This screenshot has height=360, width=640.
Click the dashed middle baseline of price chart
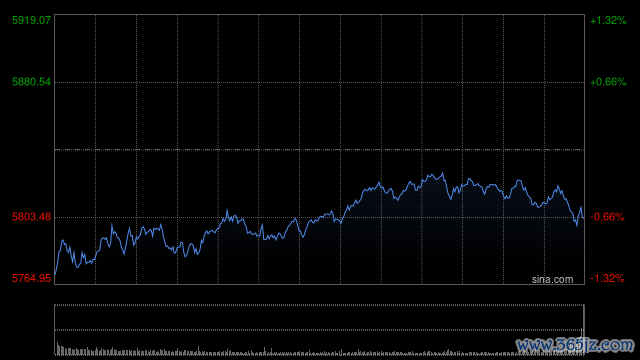(x=320, y=150)
